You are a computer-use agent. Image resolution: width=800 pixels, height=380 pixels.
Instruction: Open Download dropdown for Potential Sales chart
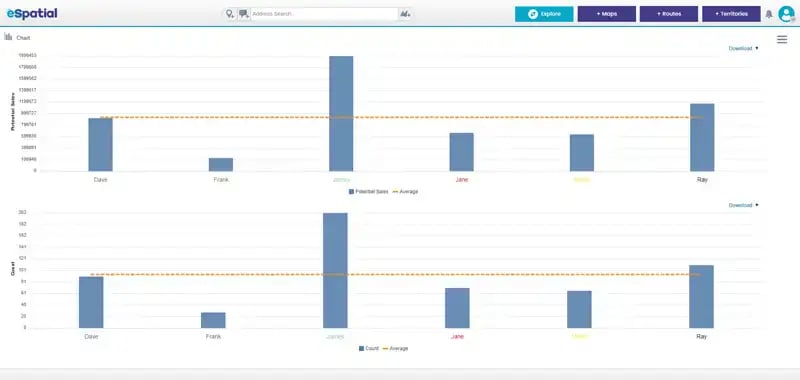[743, 48]
